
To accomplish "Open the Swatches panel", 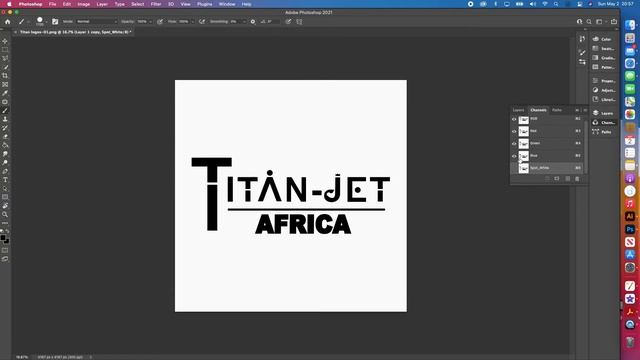I will pos(603,49).
